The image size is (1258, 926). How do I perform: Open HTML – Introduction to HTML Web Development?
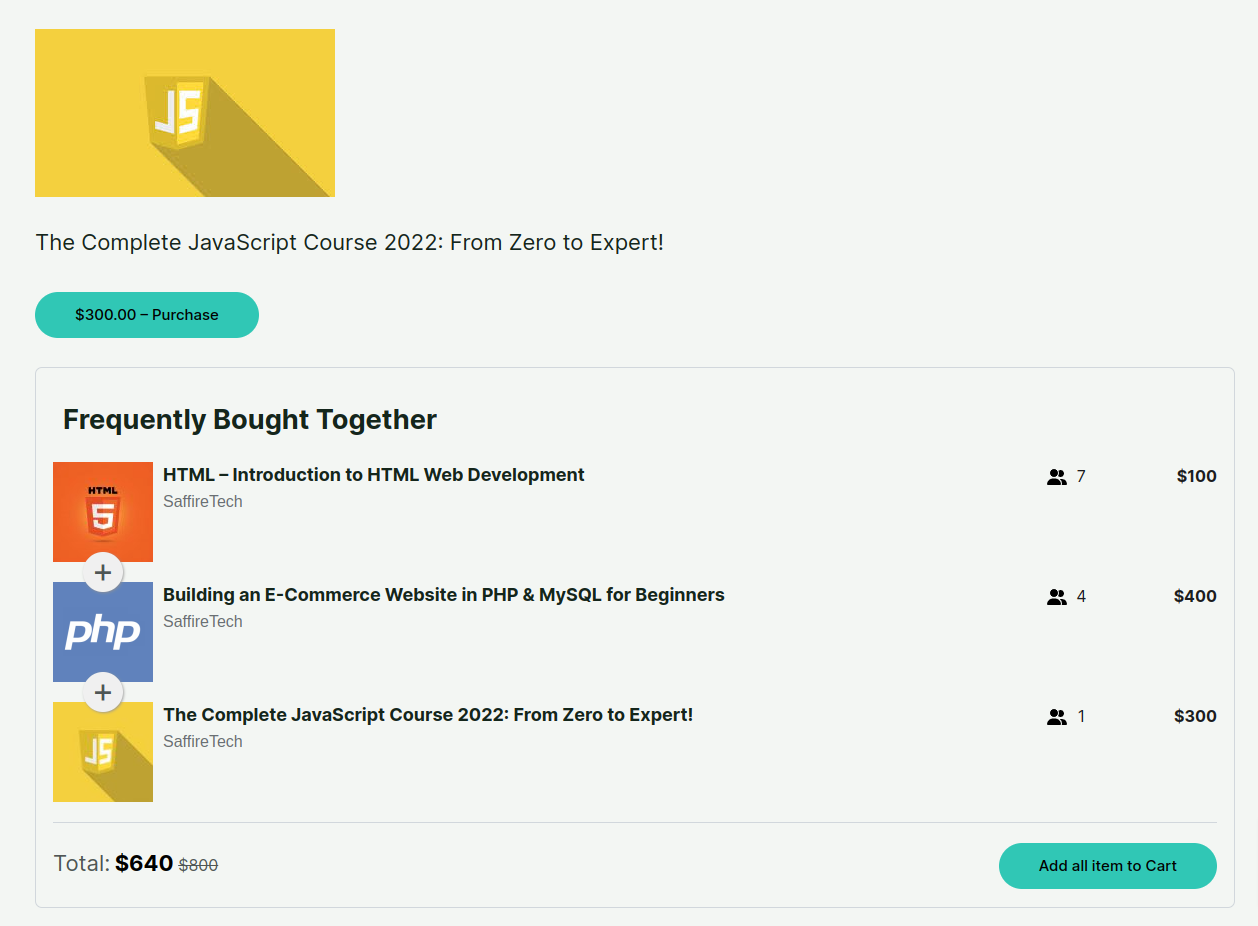point(374,475)
